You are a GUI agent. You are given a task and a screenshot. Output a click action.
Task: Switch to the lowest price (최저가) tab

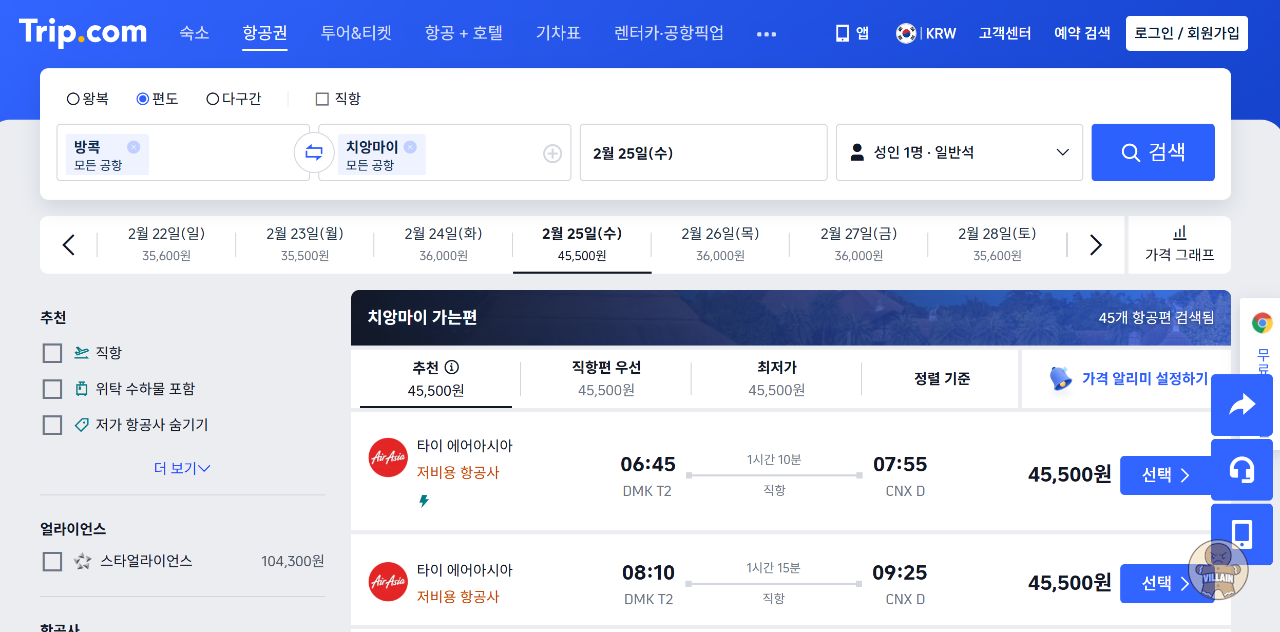coord(776,378)
